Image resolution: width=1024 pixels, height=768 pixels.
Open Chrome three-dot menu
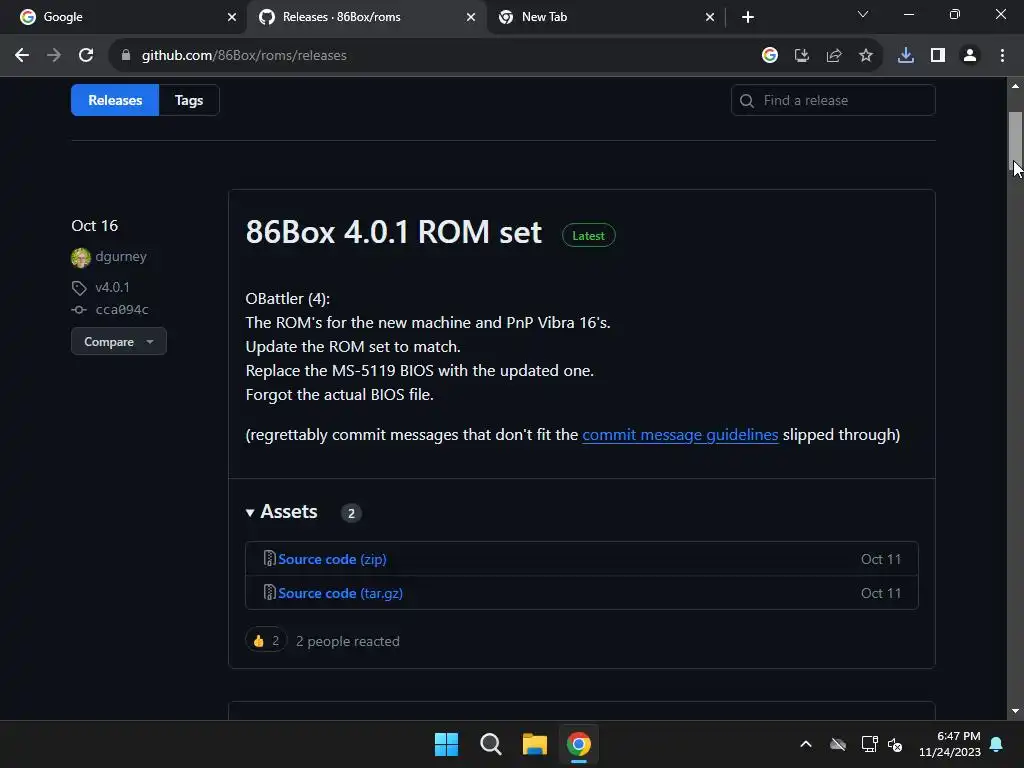pos(1002,56)
